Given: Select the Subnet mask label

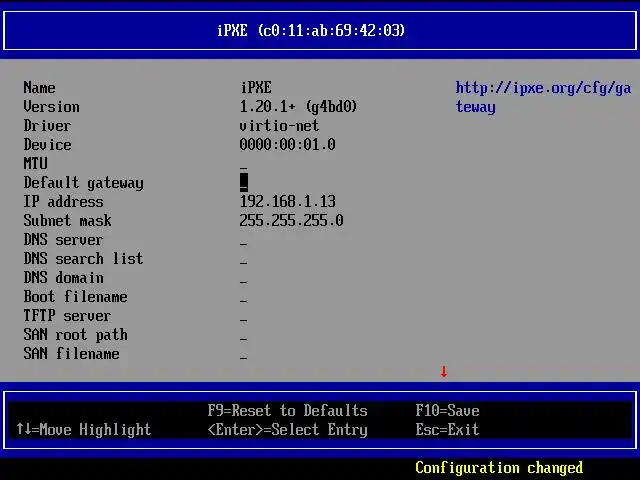Looking at the screenshot, I should coord(67,221).
